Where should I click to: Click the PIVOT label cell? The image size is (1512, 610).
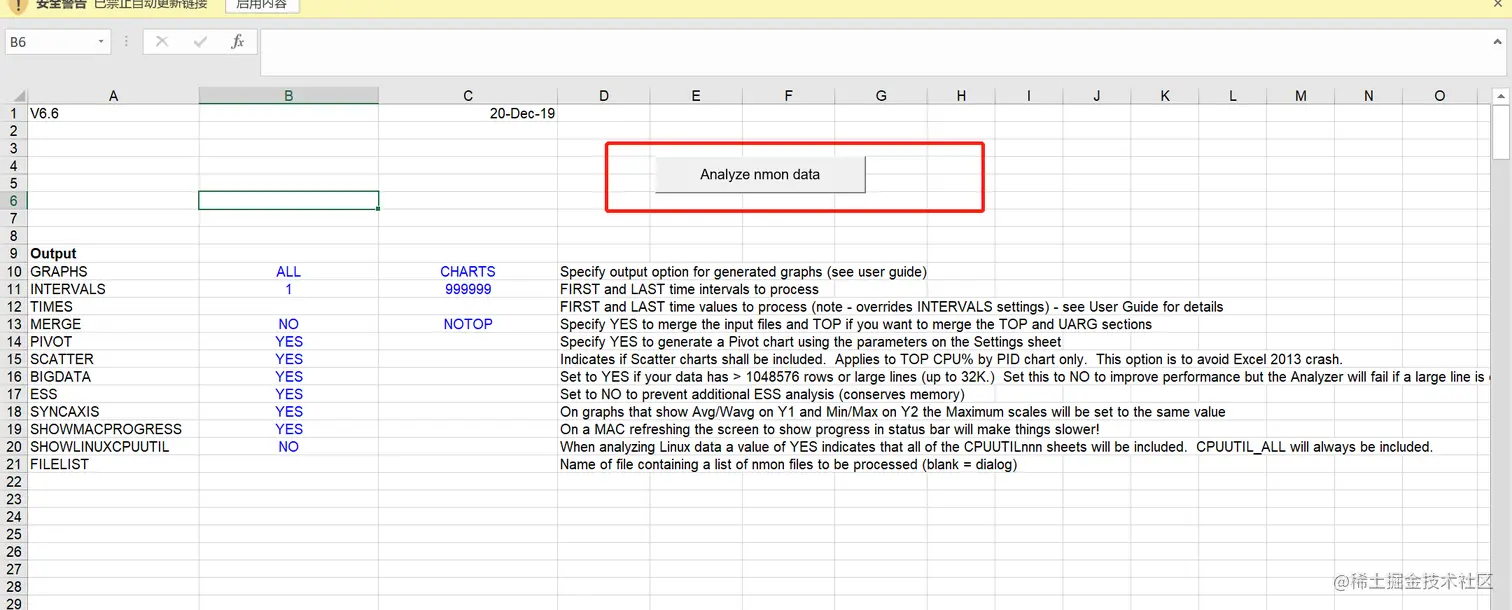pos(113,342)
